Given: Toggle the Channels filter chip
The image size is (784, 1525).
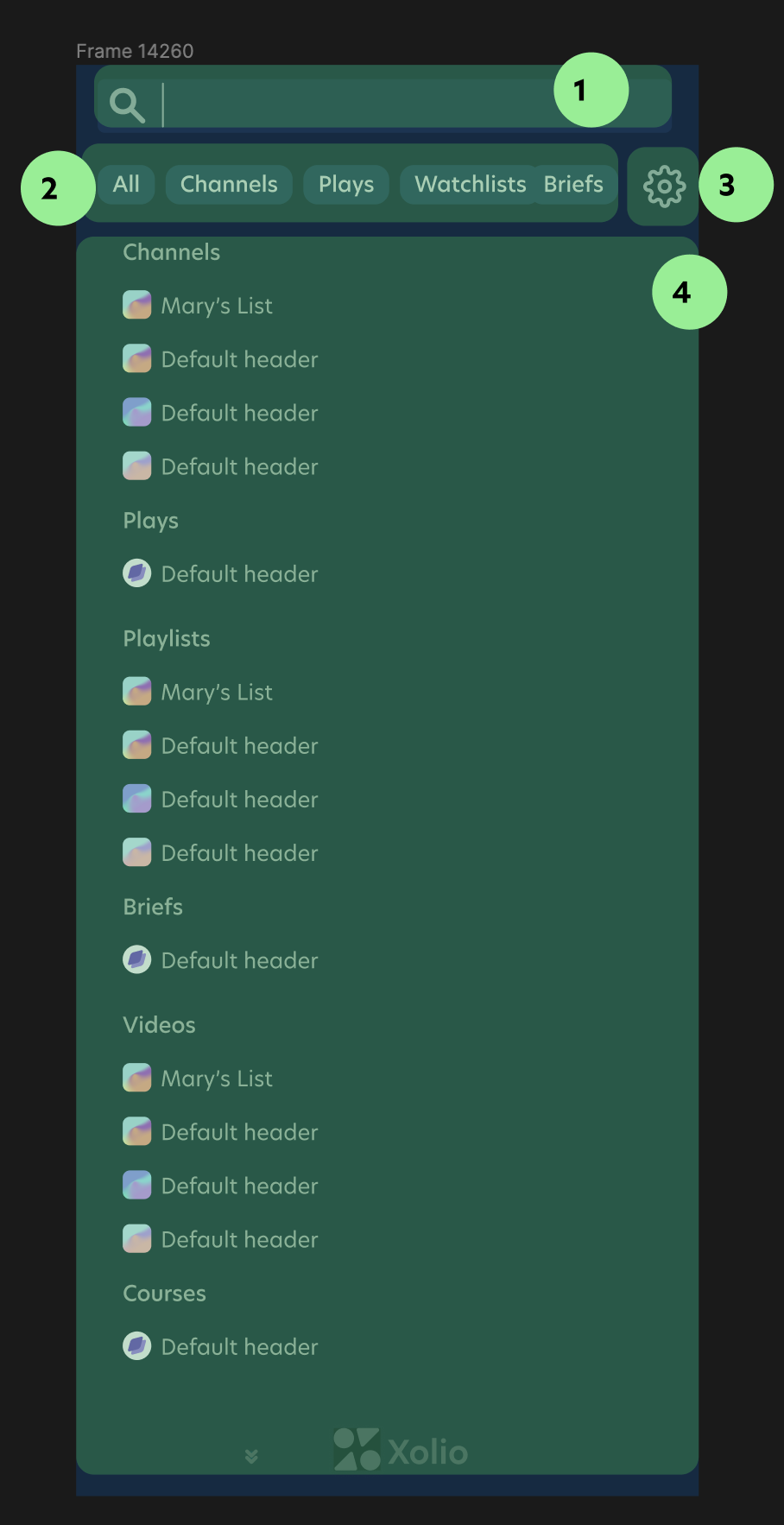Looking at the screenshot, I should pyautogui.click(x=228, y=184).
